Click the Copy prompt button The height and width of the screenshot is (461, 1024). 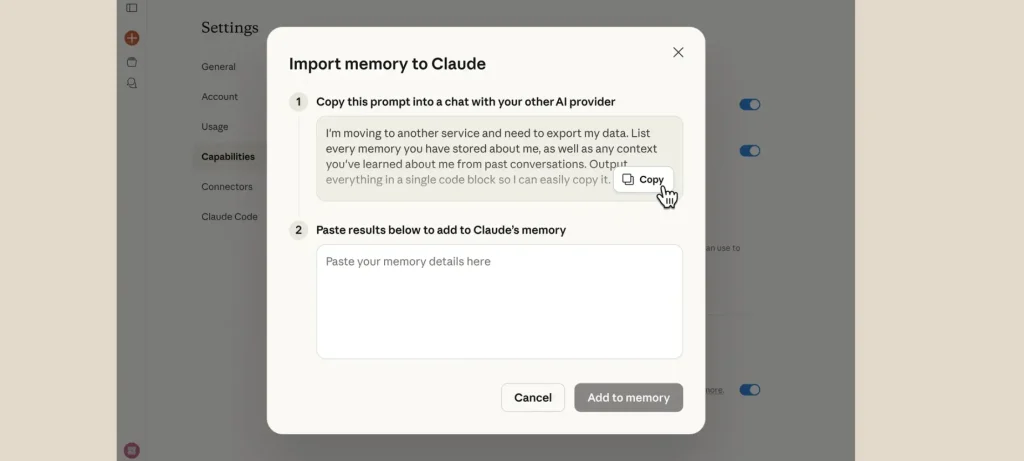(643, 180)
